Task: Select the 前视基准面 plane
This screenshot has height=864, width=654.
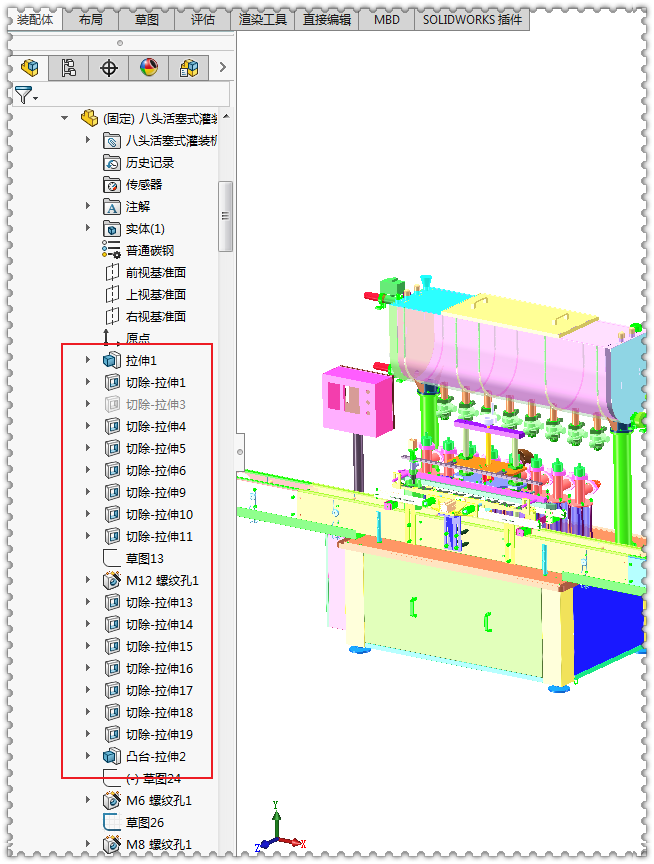Action: tap(155, 272)
